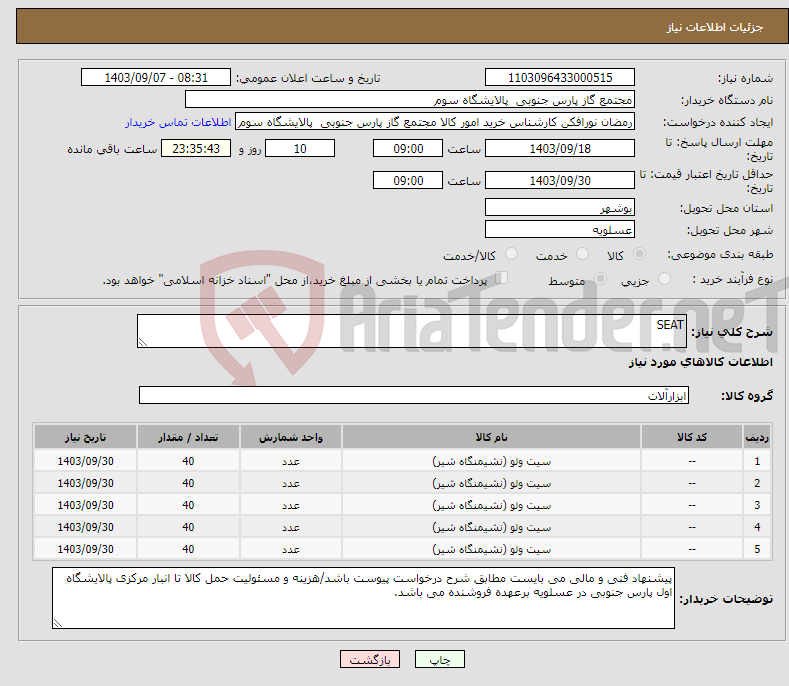This screenshot has width=789, height=686.
Task: Click the price validity date 1403/09/30 field
Action: tap(560, 180)
